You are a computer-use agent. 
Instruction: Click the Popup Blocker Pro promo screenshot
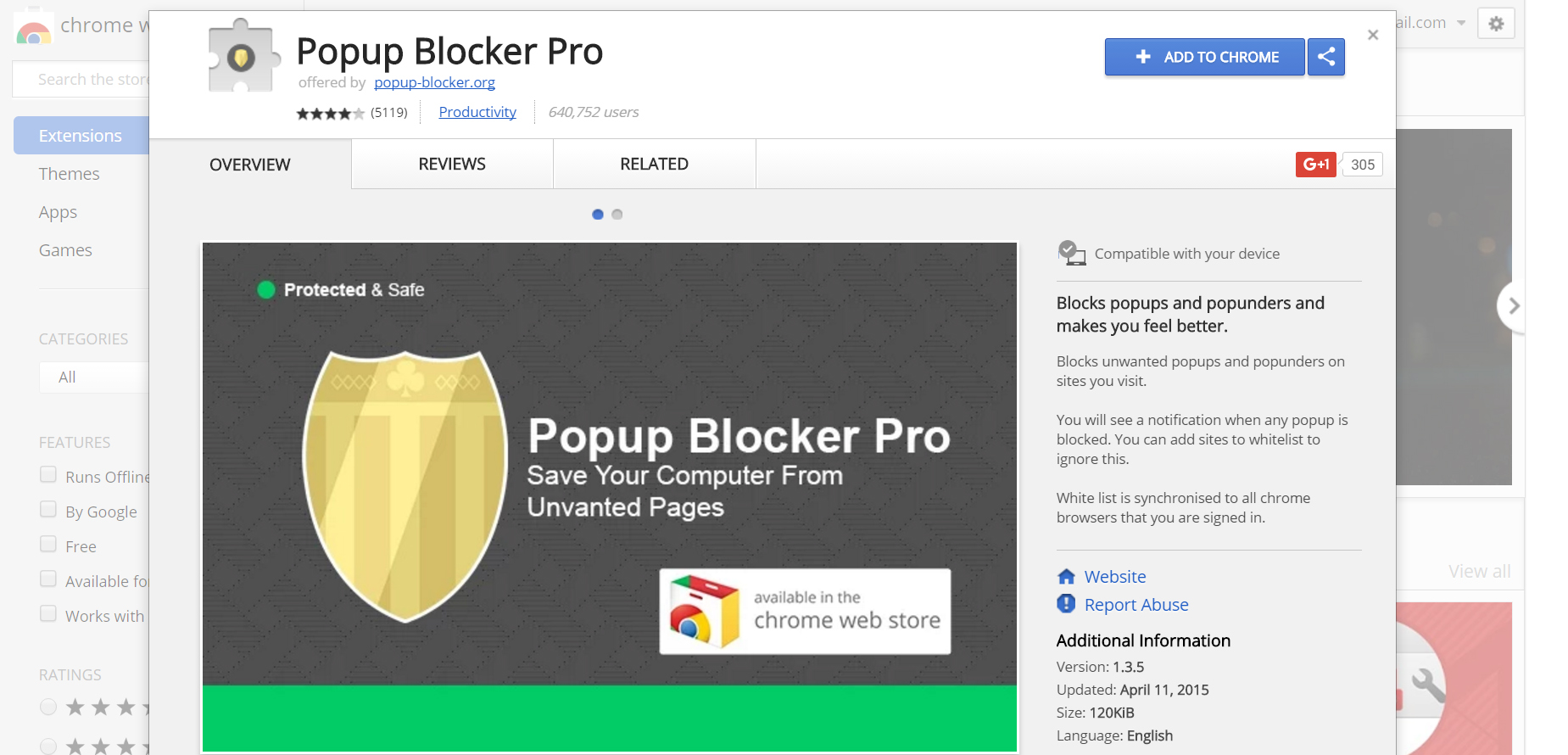pos(610,497)
